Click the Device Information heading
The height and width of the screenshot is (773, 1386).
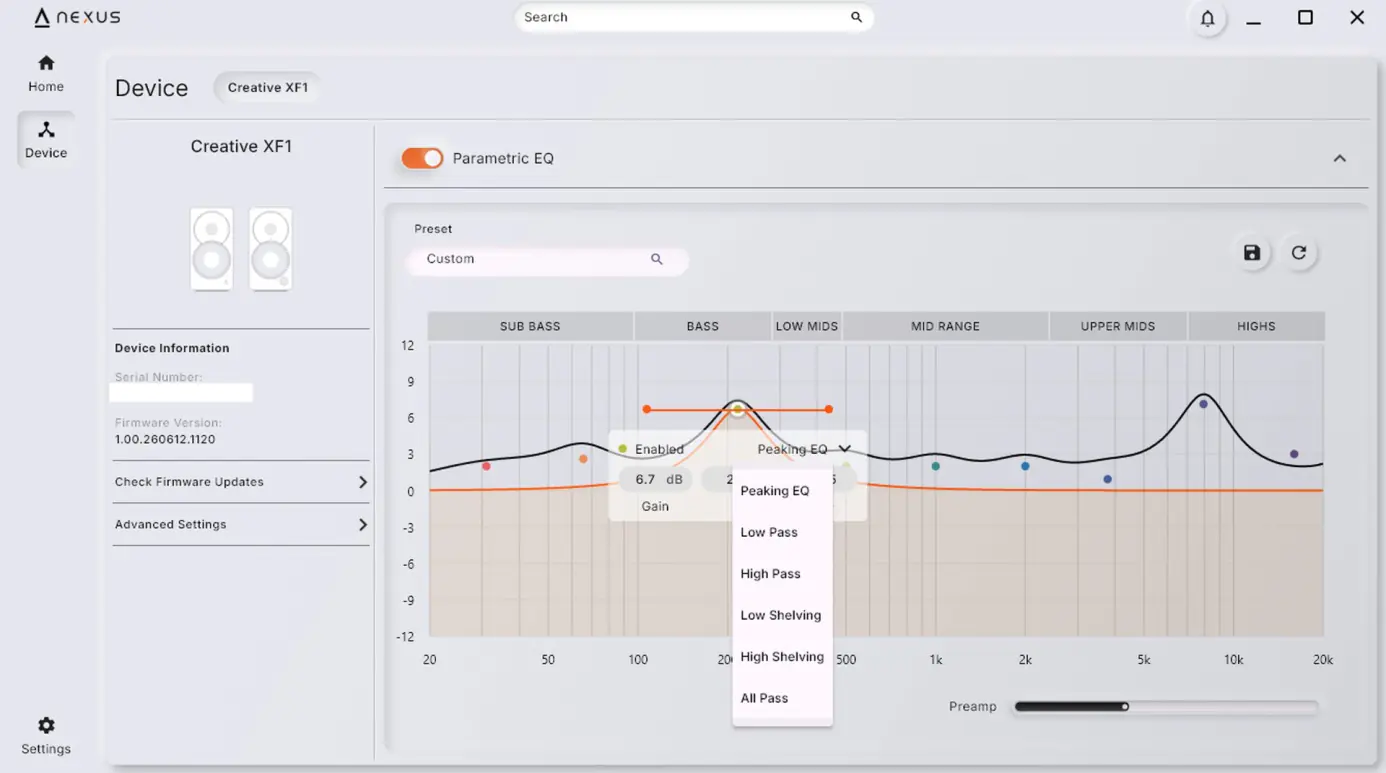click(x=172, y=348)
